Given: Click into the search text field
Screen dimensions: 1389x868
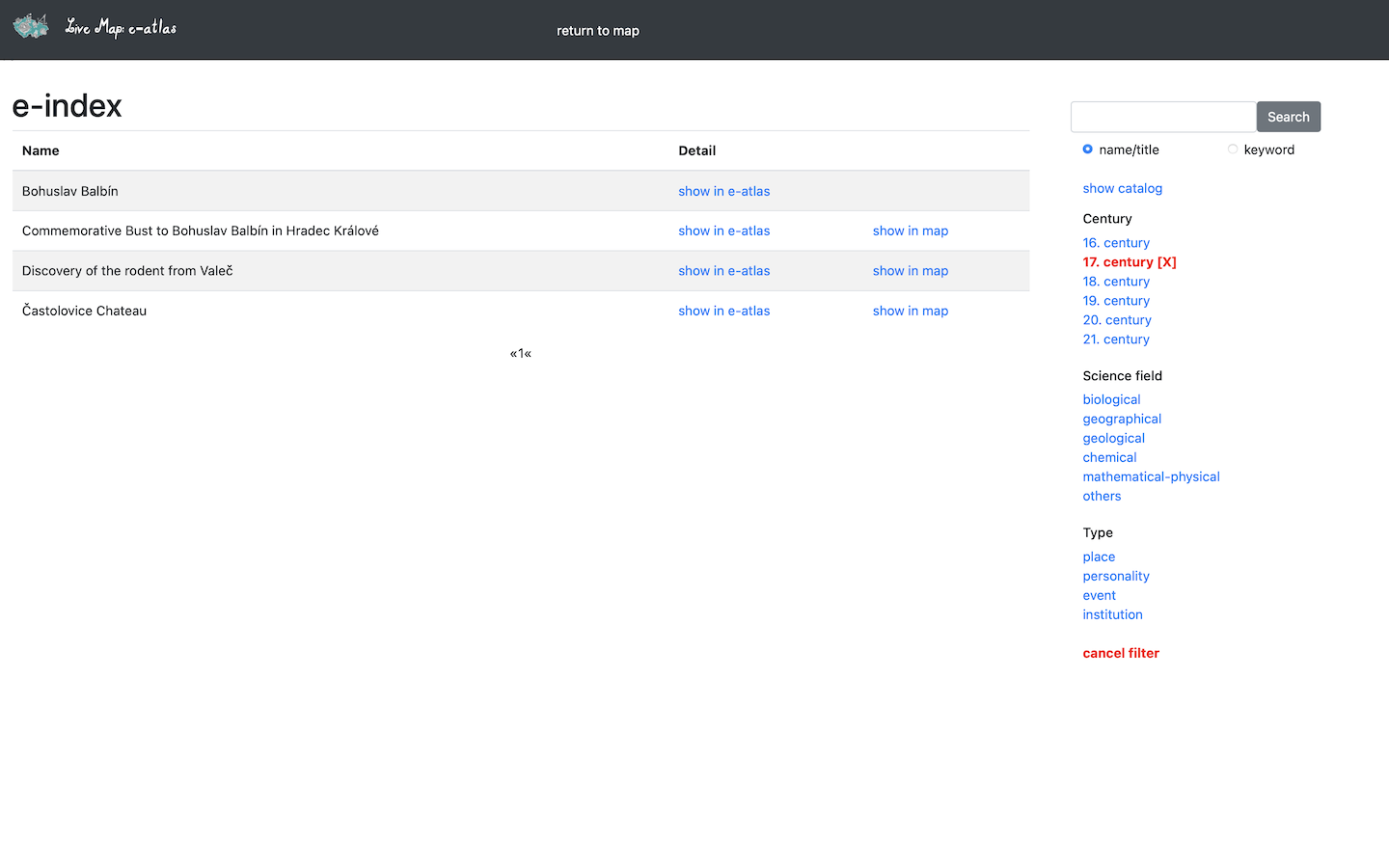Looking at the screenshot, I should click(1162, 117).
